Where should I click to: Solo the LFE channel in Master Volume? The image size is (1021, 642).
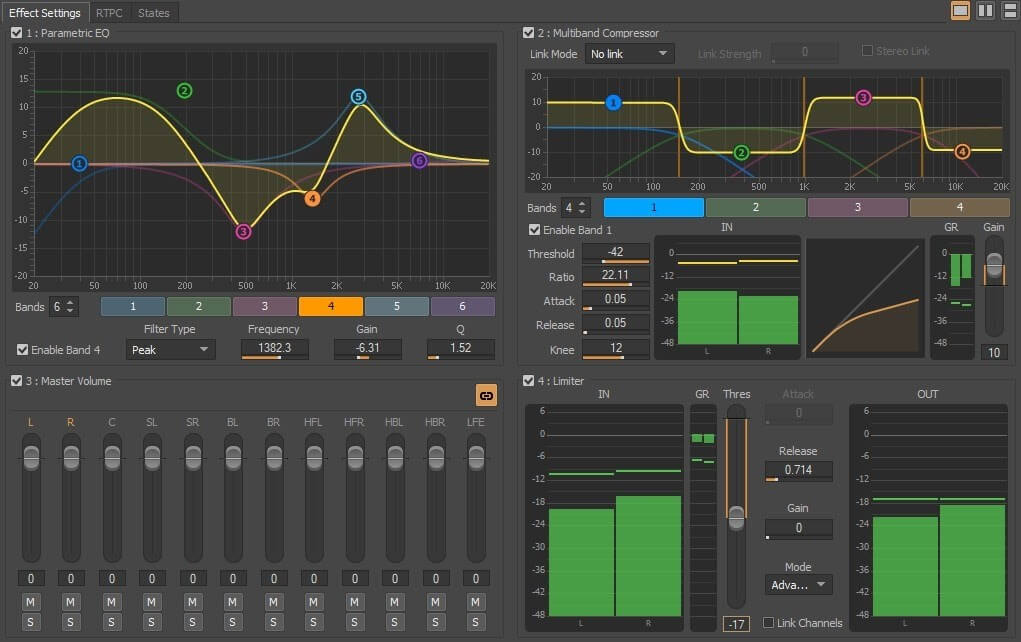coord(476,622)
